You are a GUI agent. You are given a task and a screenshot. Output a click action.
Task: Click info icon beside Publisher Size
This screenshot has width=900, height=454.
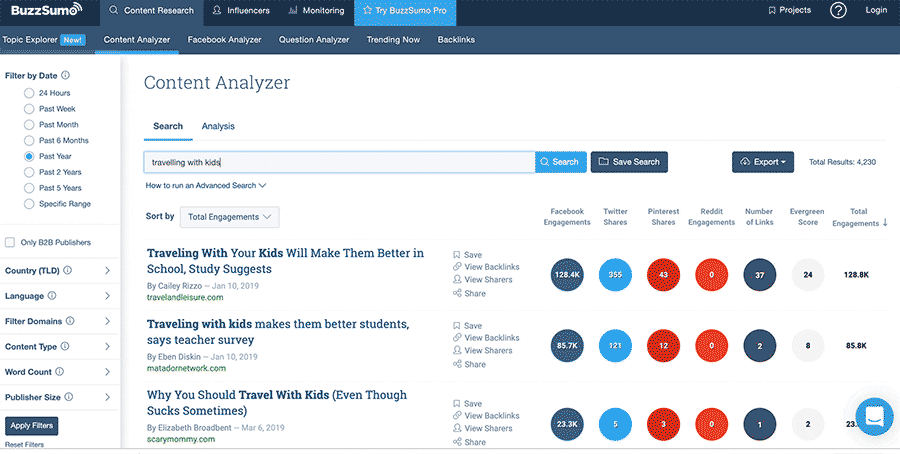pos(69,397)
